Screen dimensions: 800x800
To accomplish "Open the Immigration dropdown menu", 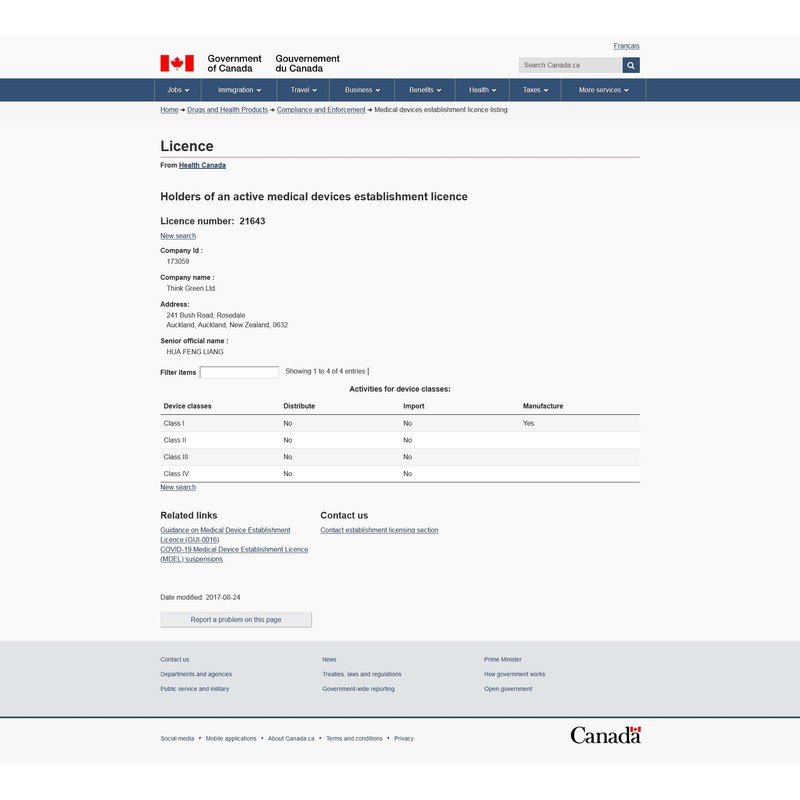I will pyautogui.click(x=239, y=90).
